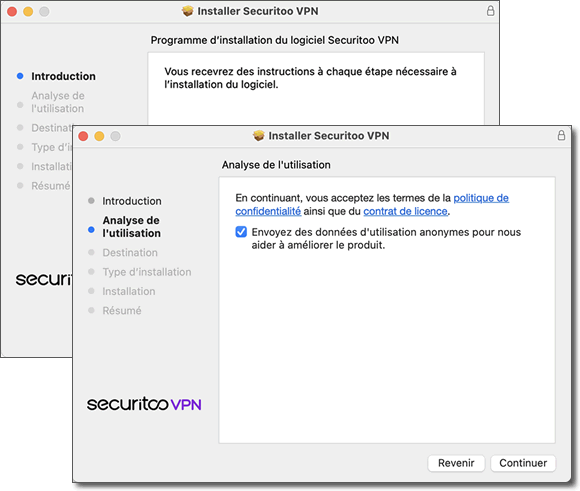Image resolution: width=580 pixels, height=491 pixels.
Task: Select Introduction step in front window sidebar
Action: tap(132, 201)
